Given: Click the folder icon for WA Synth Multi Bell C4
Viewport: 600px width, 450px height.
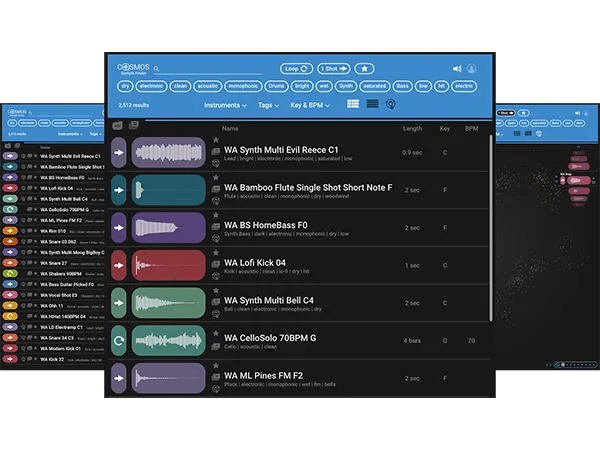Looking at the screenshot, I should [x=216, y=302].
